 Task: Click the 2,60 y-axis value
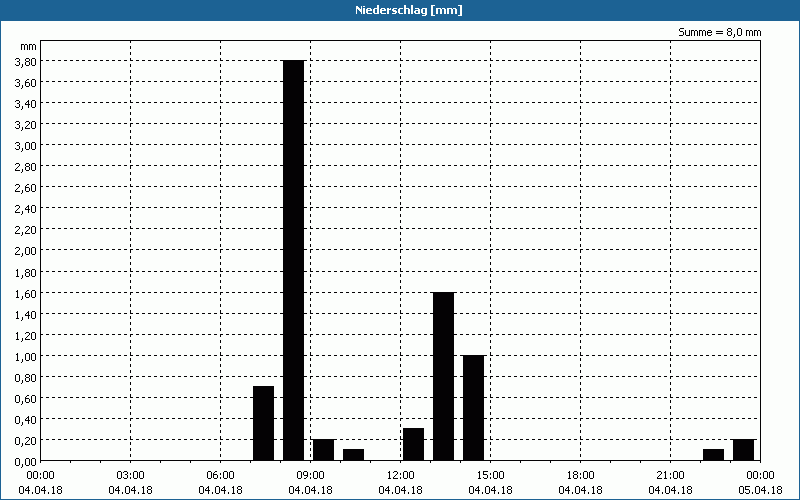(x=25, y=188)
